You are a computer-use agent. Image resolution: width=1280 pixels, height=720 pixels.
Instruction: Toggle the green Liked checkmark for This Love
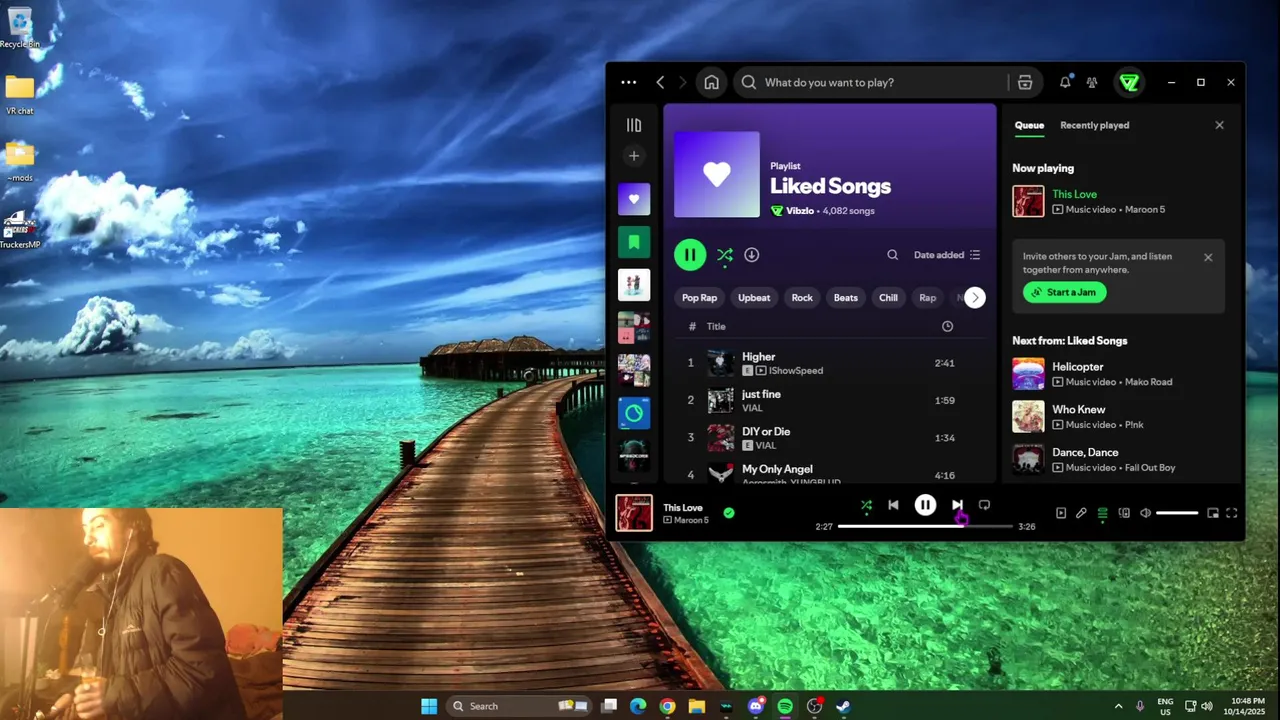[x=729, y=513]
